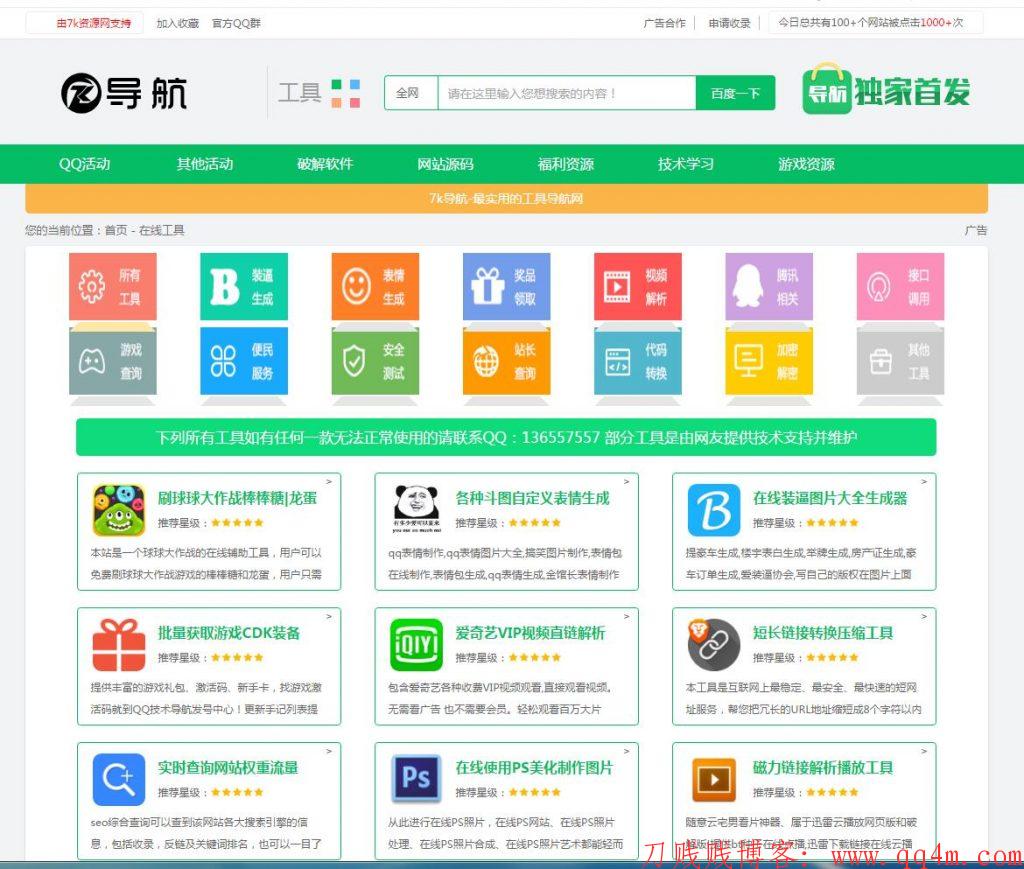Expand arrow on 在线装逼图片大全生成器 card
The image size is (1024, 869).
coord(924,482)
